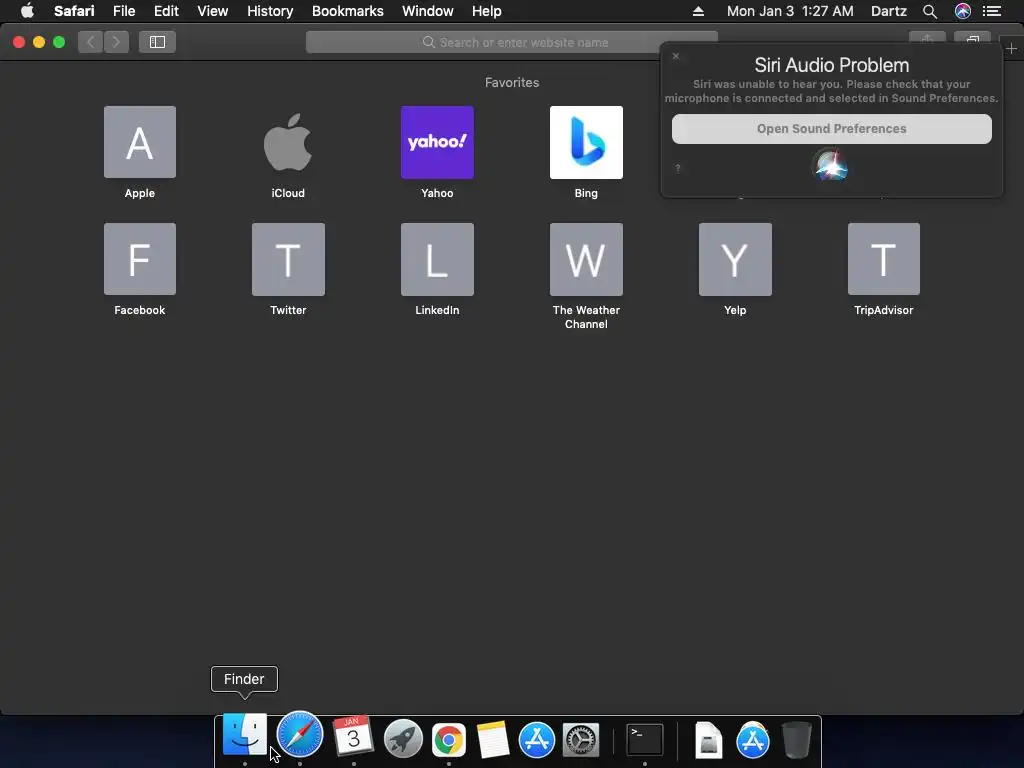Open Spotlight search magnifier
This screenshot has height=768, width=1024.
click(930, 11)
